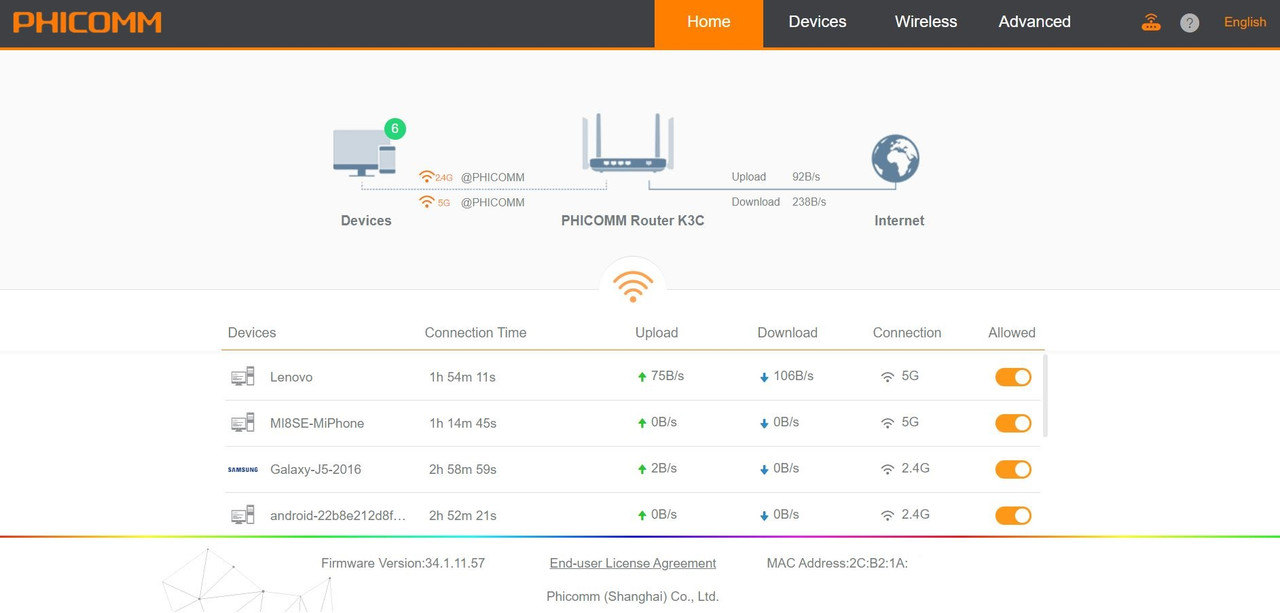1280x613 pixels.
Task: Switch to the Wireless tab
Action: 926,23
